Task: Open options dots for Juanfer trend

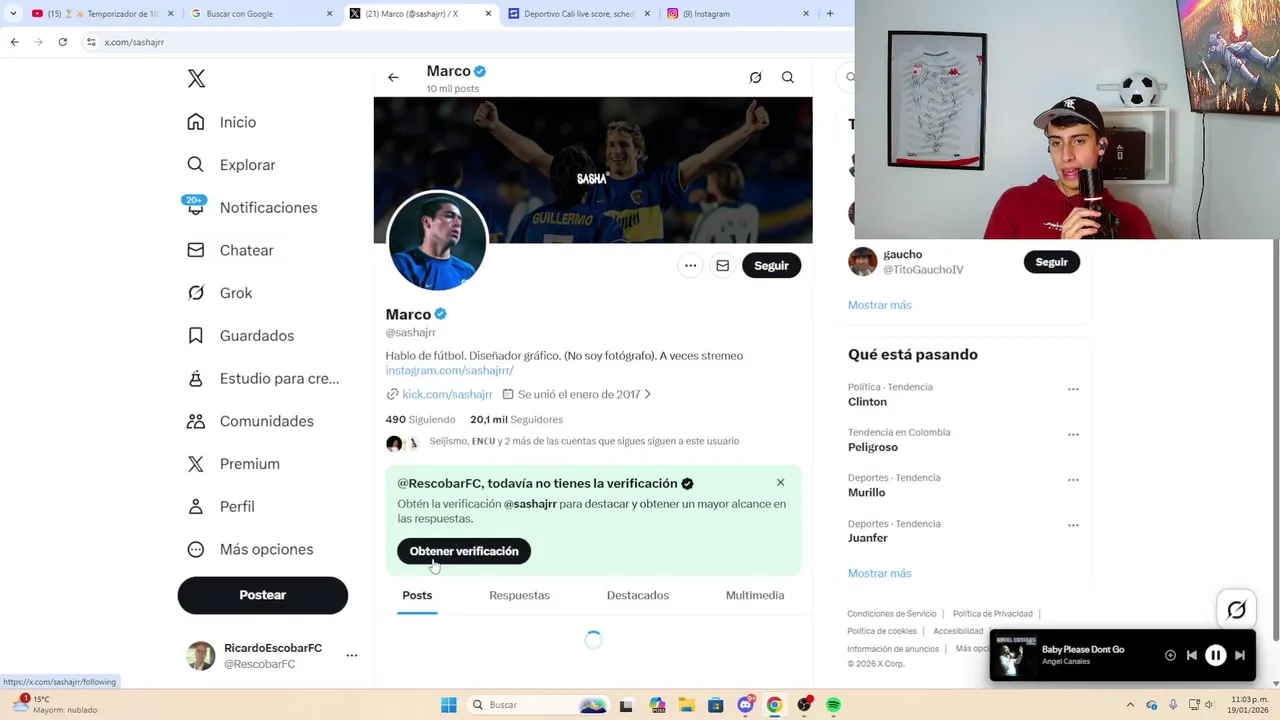Action: (1073, 525)
